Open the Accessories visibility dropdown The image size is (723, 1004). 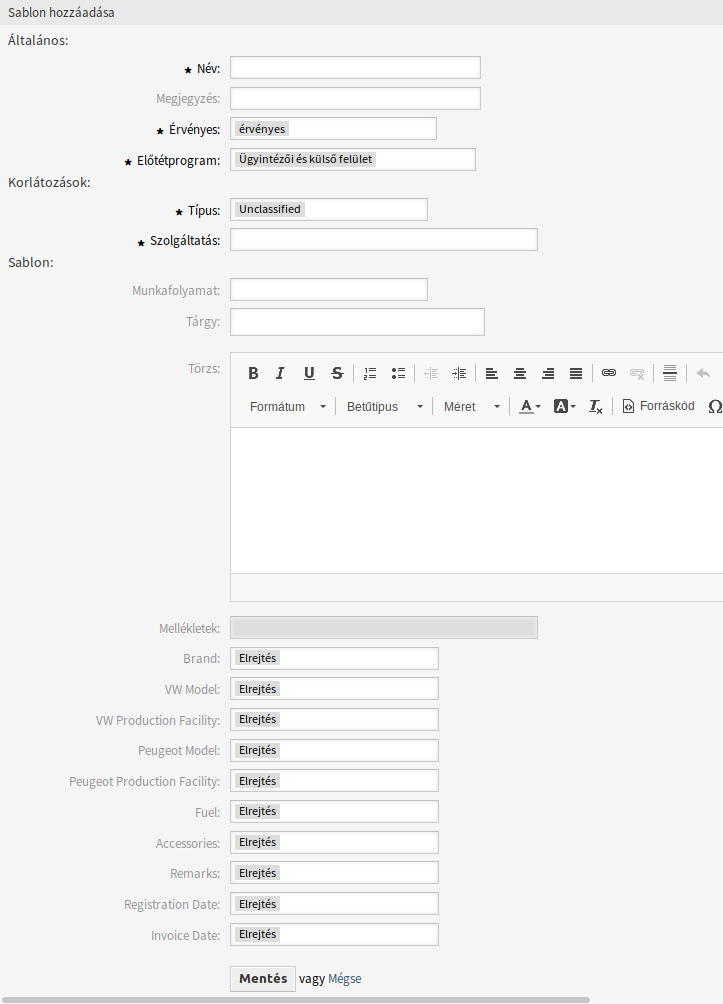334,843
